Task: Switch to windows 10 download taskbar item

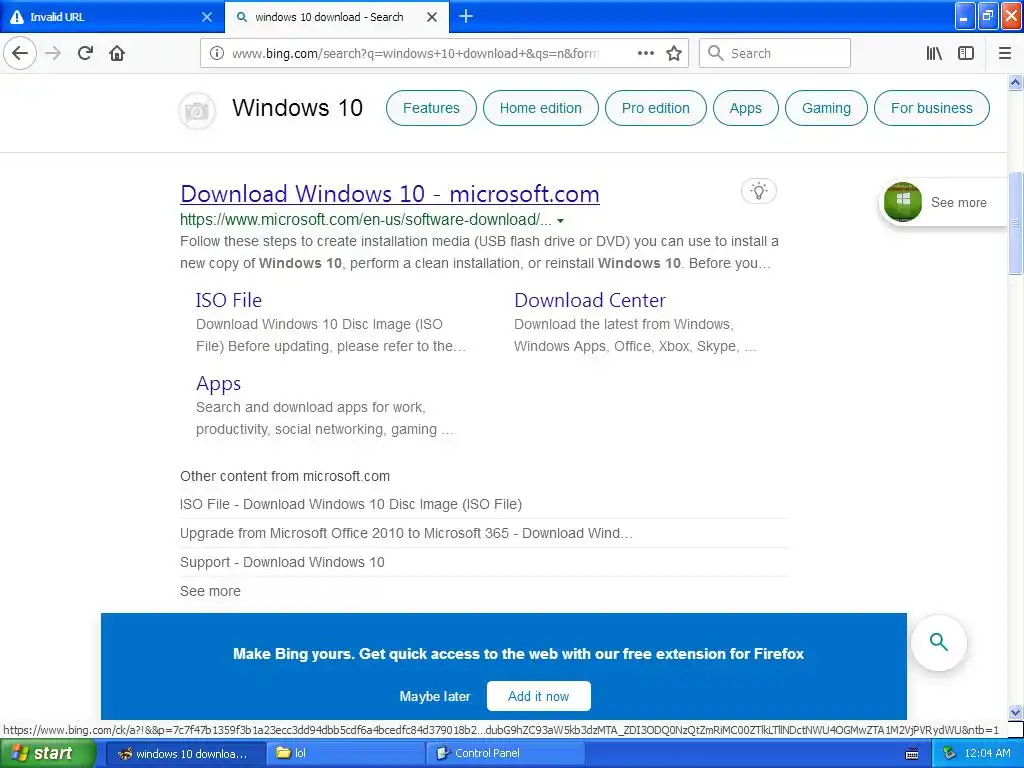Action: point(184,754)
